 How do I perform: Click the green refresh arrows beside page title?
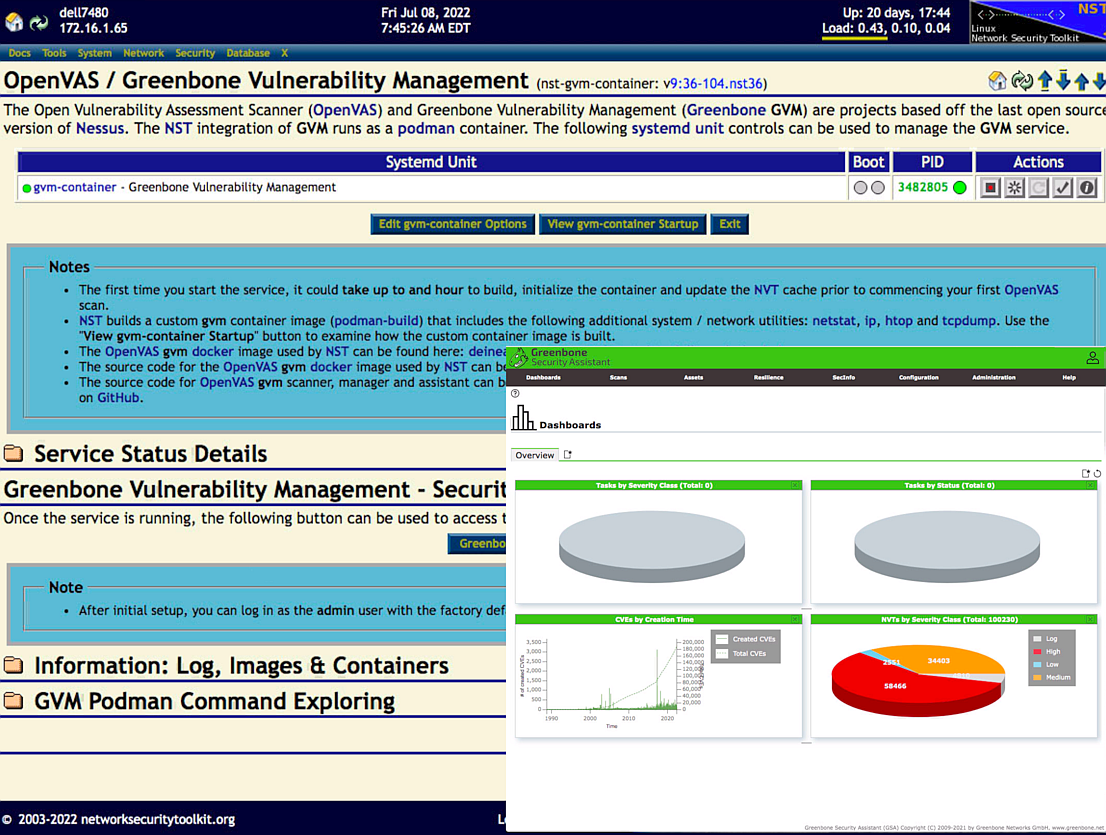[1022, 81]
